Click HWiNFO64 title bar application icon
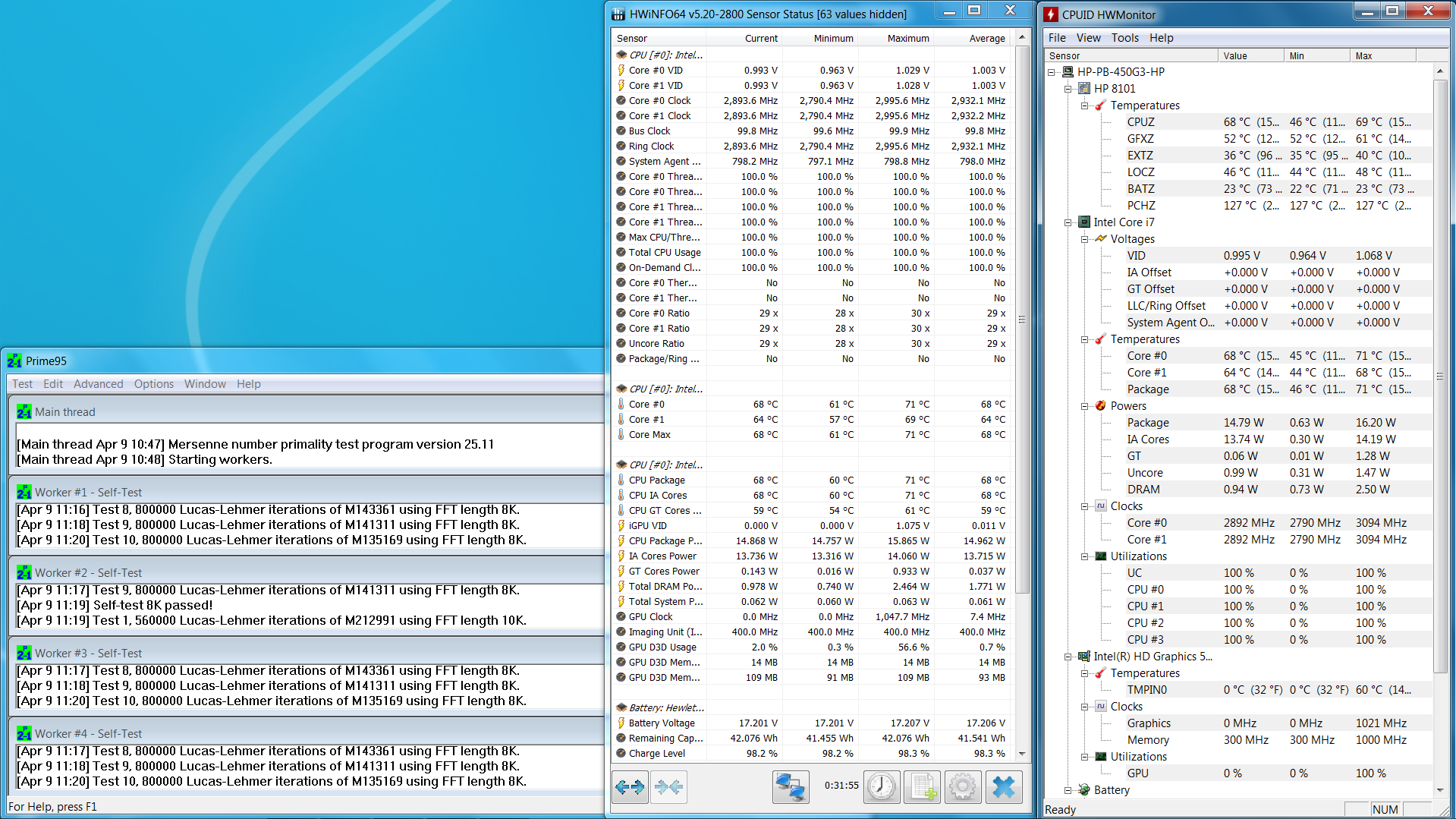 click(x=618, y=14)
